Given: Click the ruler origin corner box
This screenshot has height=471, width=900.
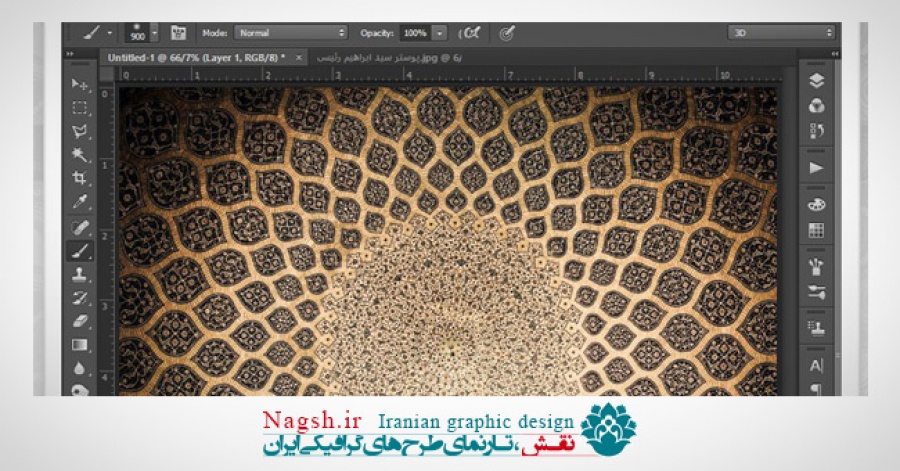Looking at the screenshot, I should (x=107, y=74).
